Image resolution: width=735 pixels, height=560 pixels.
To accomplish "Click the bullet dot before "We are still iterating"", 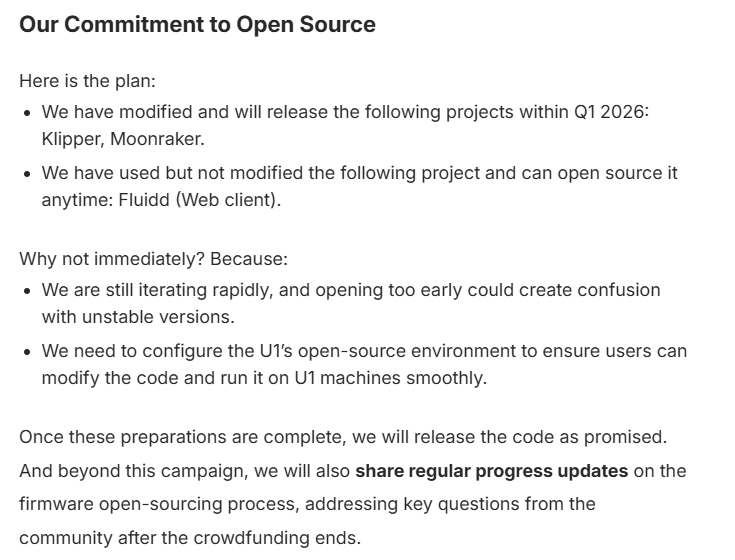I will pyautogui.click(x=27, y=290).
